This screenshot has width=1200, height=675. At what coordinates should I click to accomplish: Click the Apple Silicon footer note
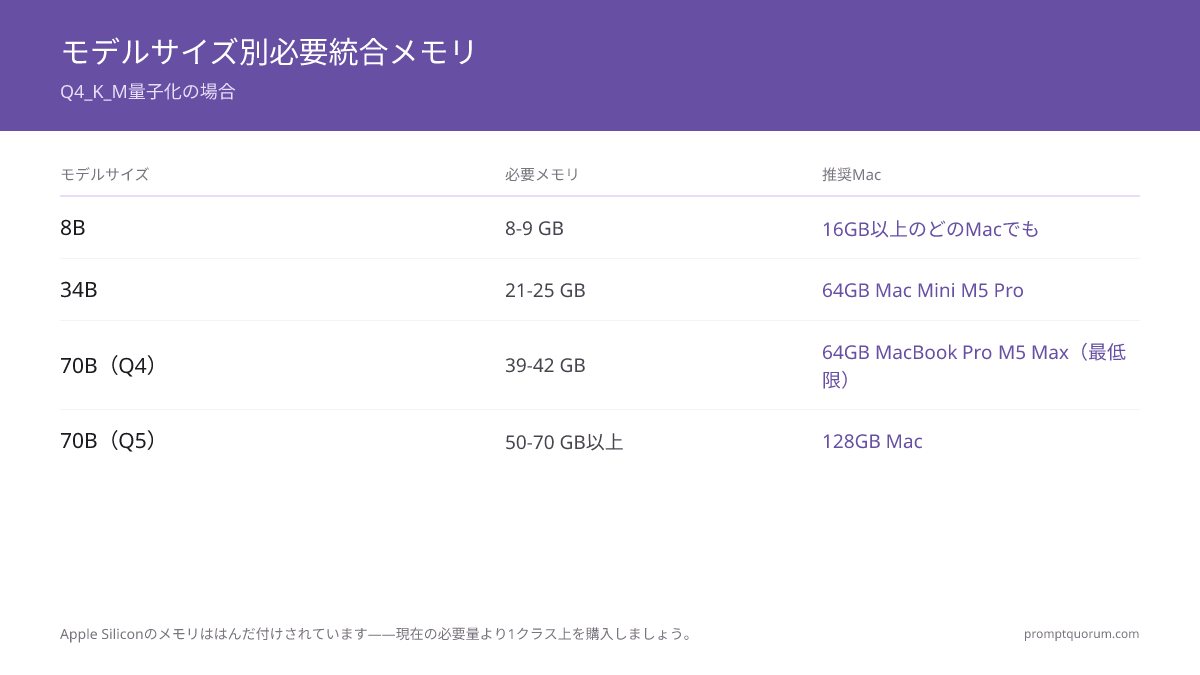coord(377,634)
